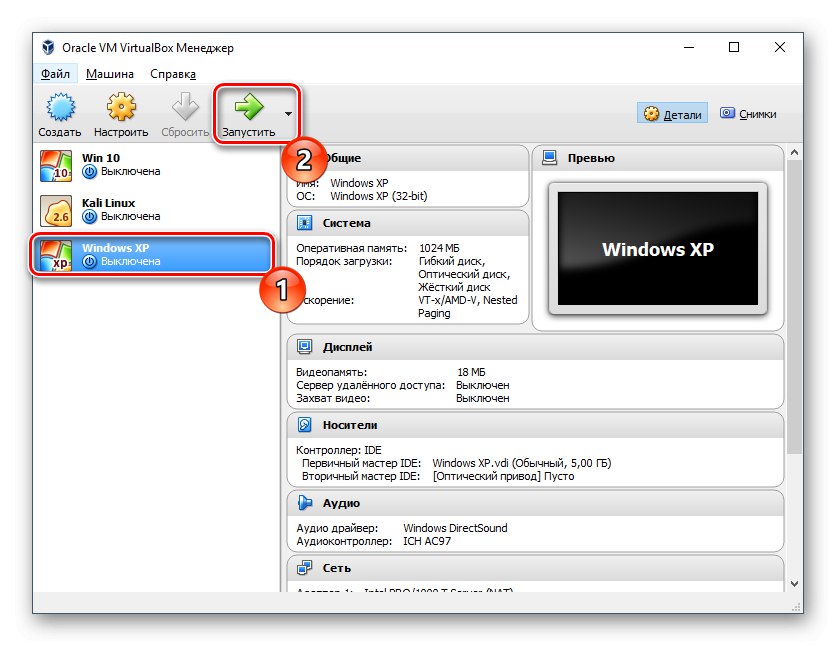Open the Система section header title
The width and height of the screenshot is (836, 646).
[x=347, y=223]
